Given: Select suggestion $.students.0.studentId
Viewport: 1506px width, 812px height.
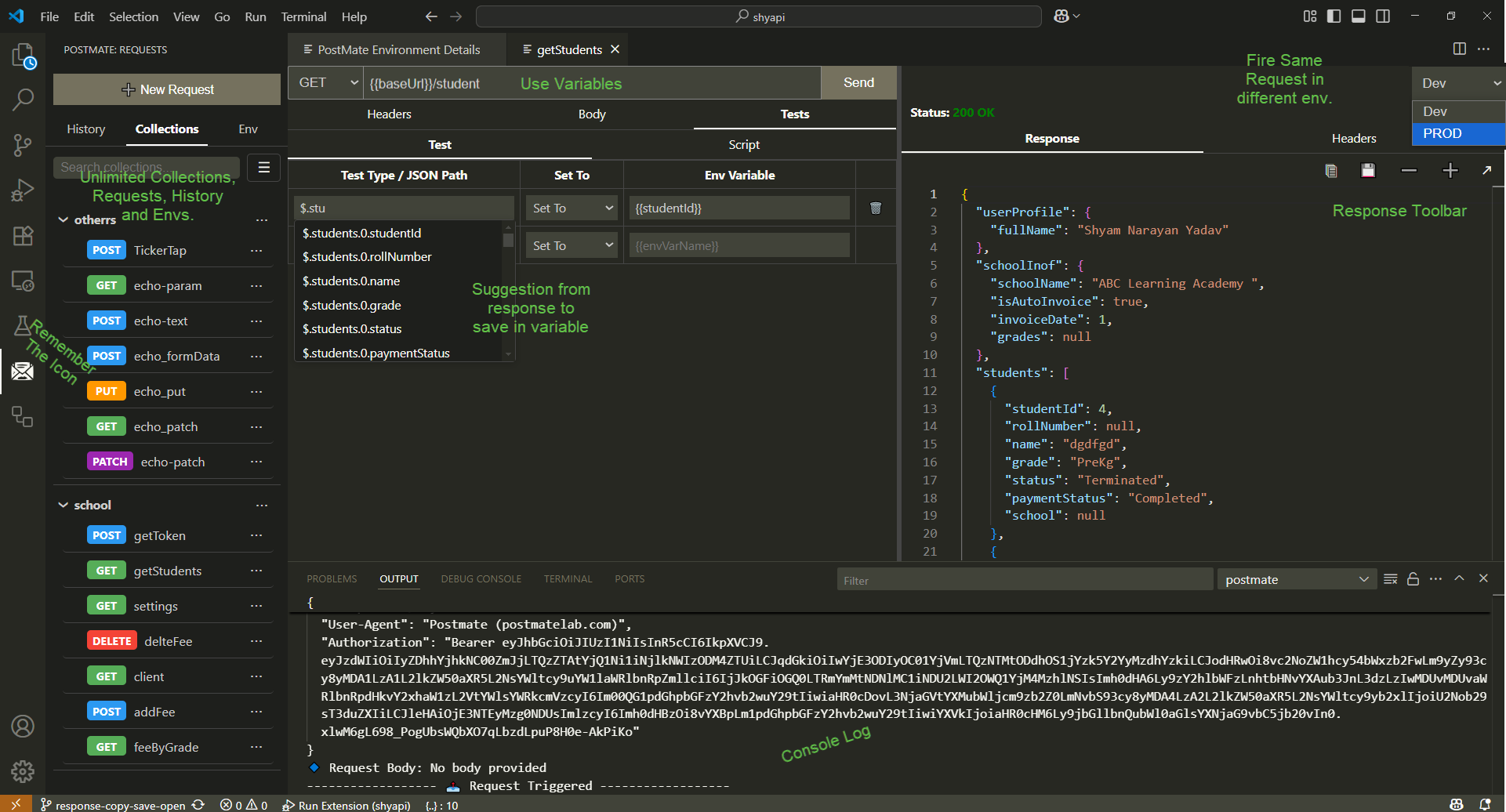Looking at the screenshot, I should pyautogui.click(x=397, y=233).
